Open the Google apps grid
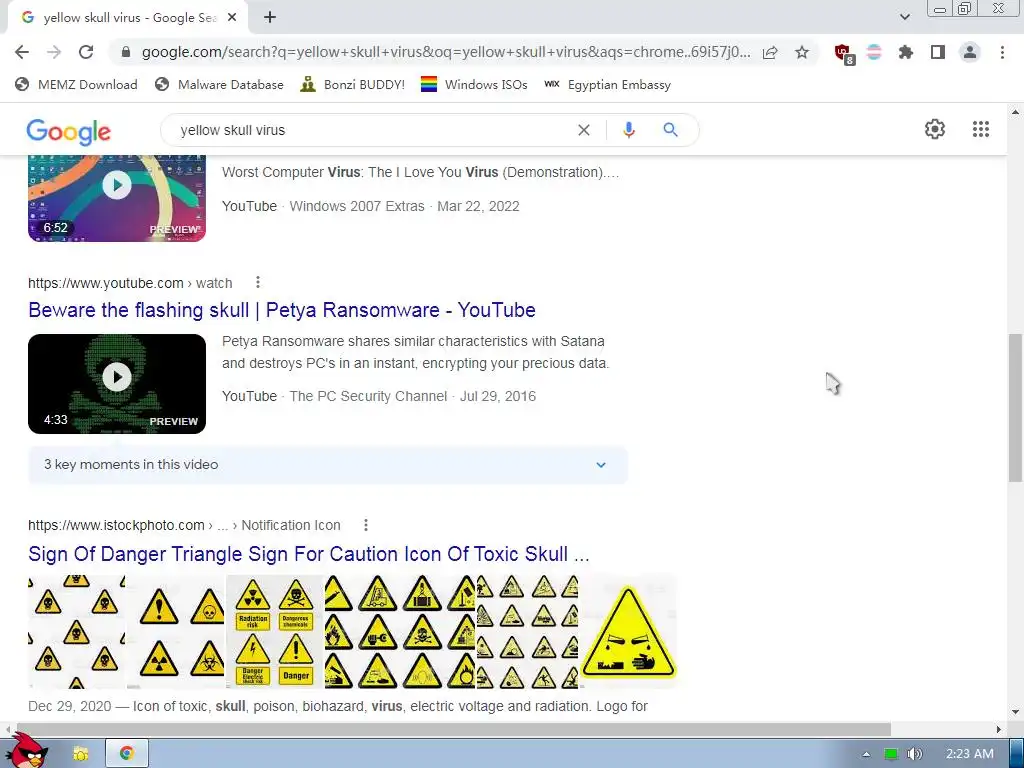1024x768 pixels. coord(980,129)
